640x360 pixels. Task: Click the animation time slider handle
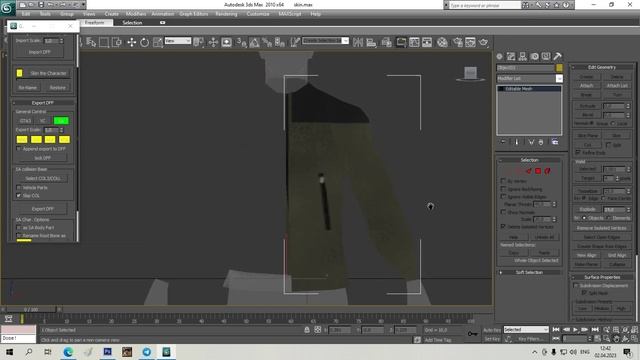31,310
